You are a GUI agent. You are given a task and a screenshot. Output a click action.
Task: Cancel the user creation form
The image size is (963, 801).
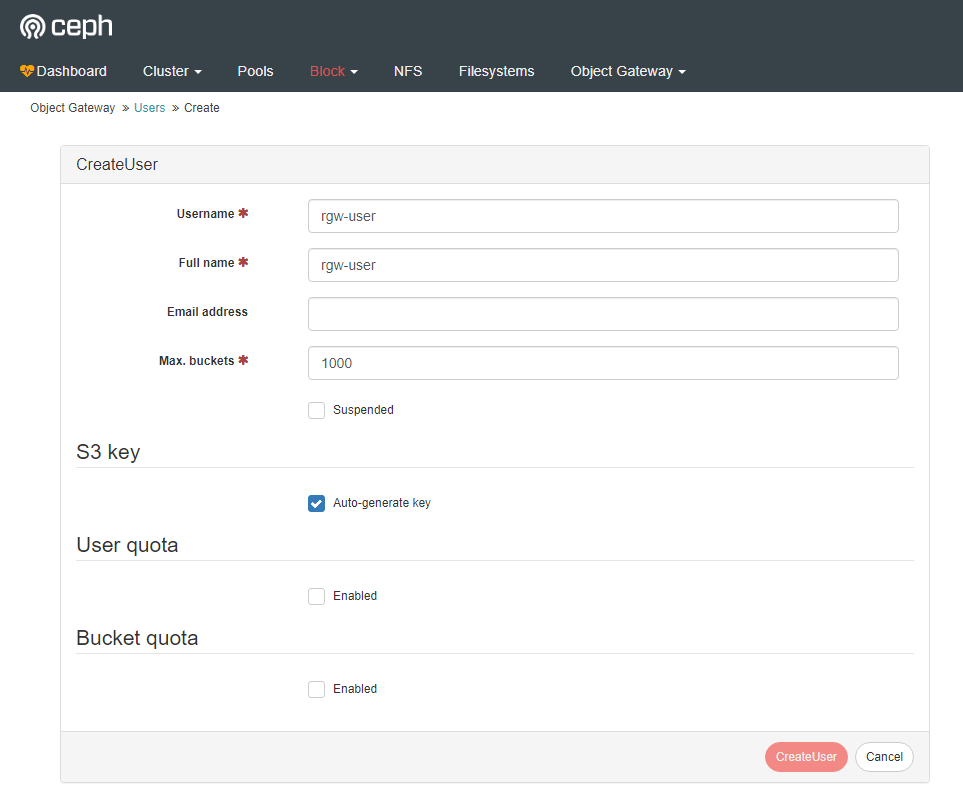click(x=884, y=757)
